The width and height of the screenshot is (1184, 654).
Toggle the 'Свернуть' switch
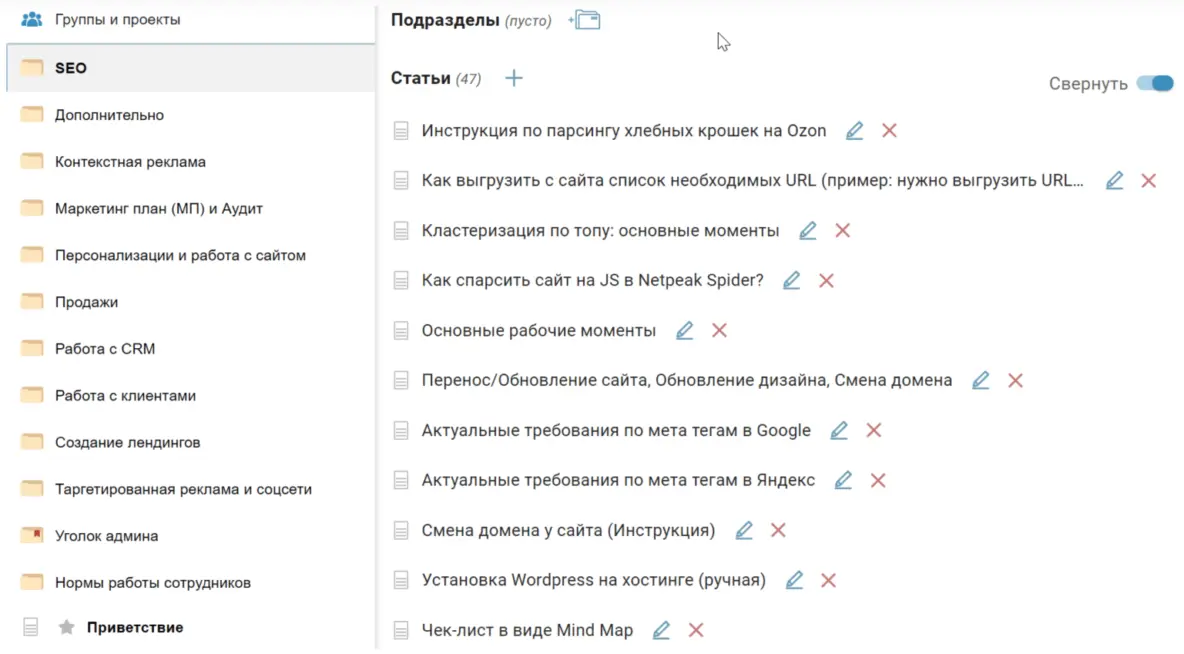click(1155, 84)
